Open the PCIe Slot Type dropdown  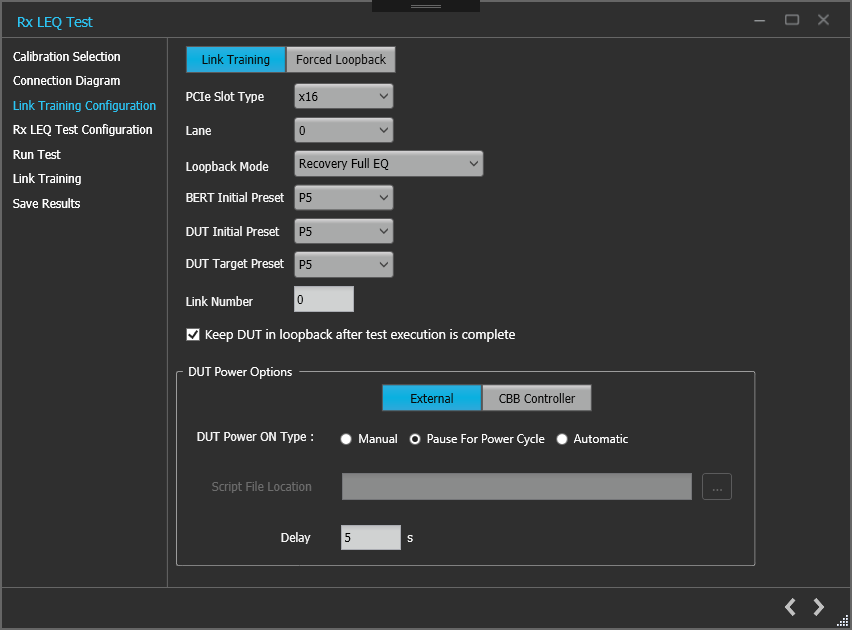[x=343, y=96]
